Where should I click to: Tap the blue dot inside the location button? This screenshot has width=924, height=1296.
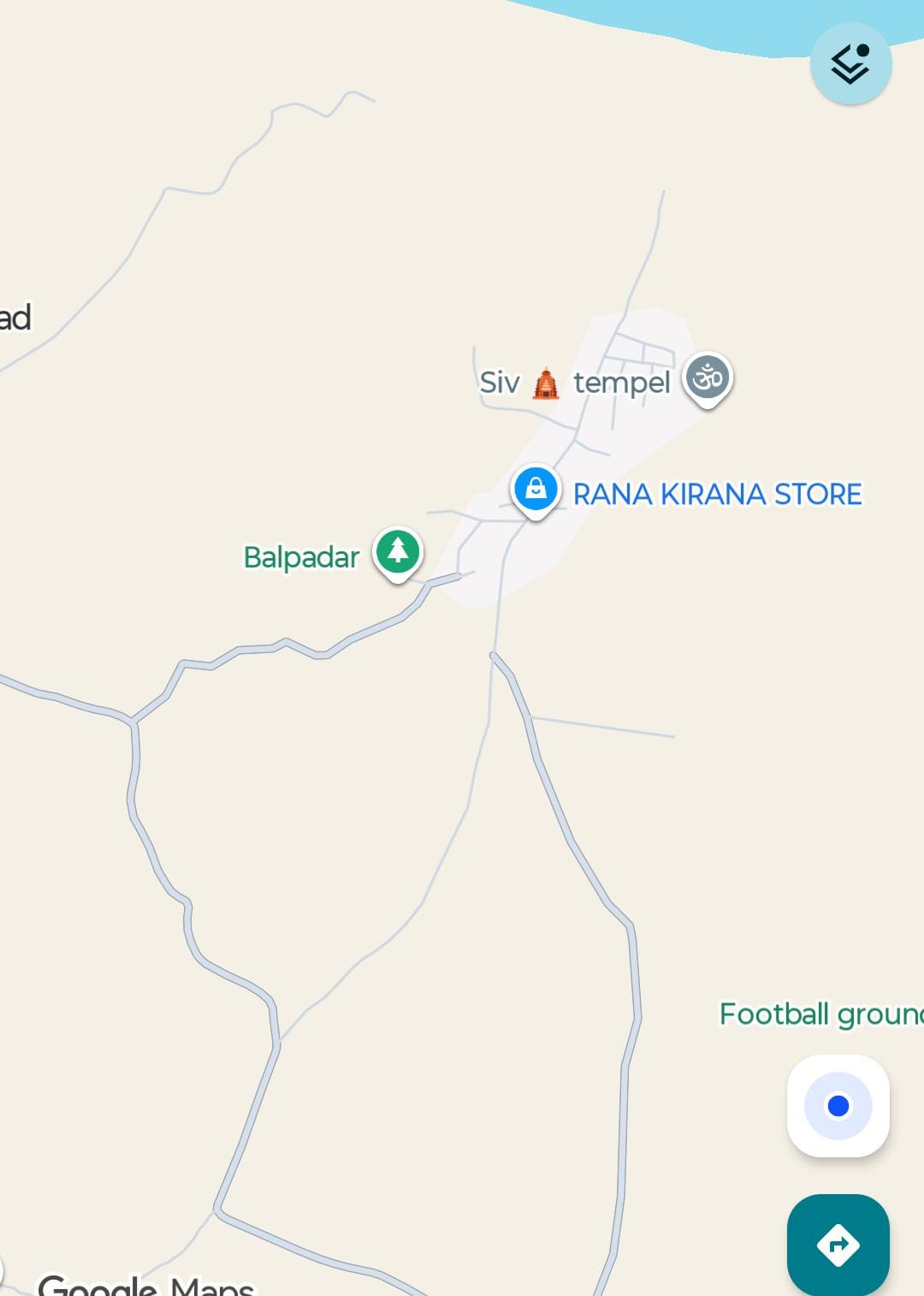[838, 1106]
